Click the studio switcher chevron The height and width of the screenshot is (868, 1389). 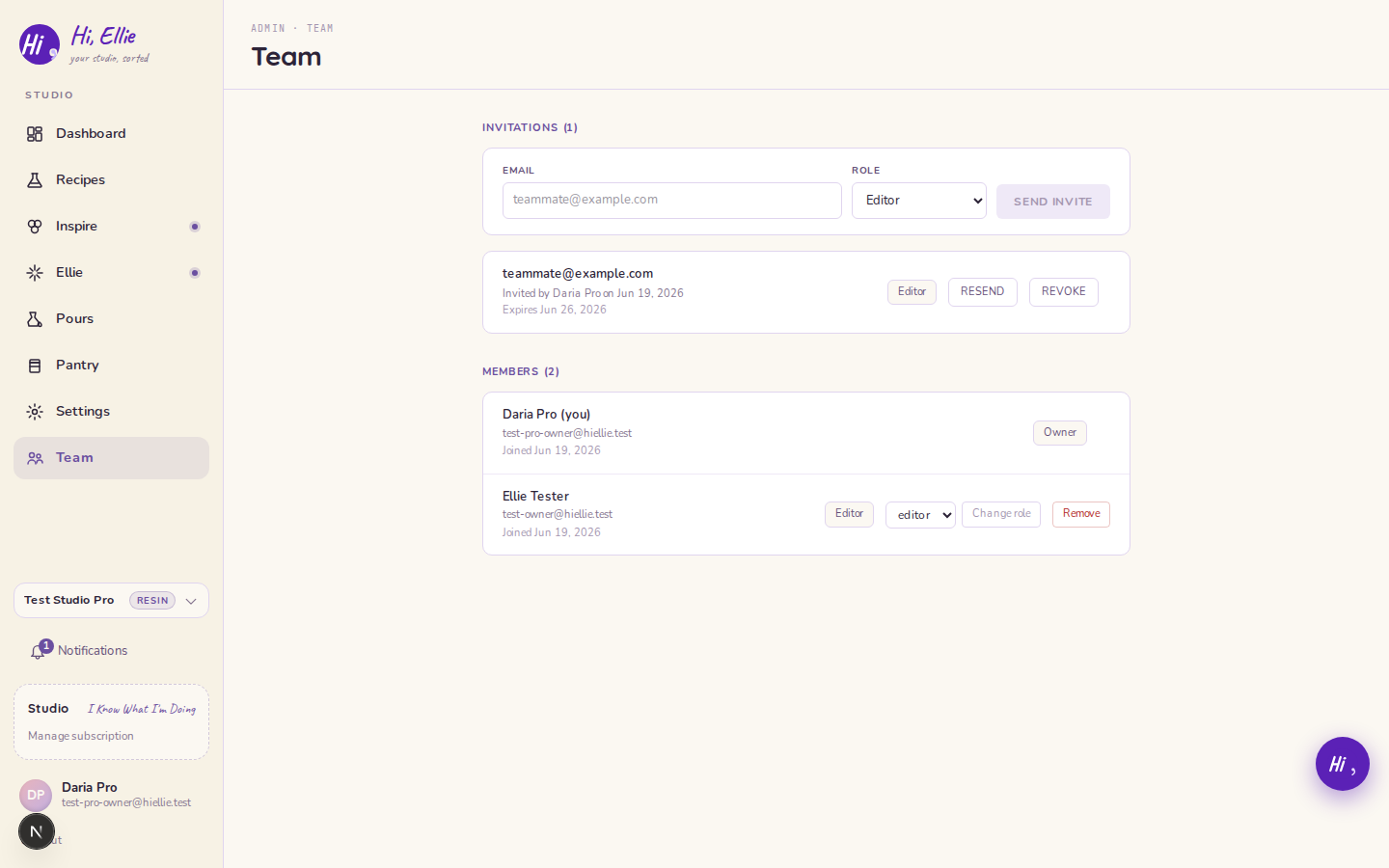[x=191, y=601]
